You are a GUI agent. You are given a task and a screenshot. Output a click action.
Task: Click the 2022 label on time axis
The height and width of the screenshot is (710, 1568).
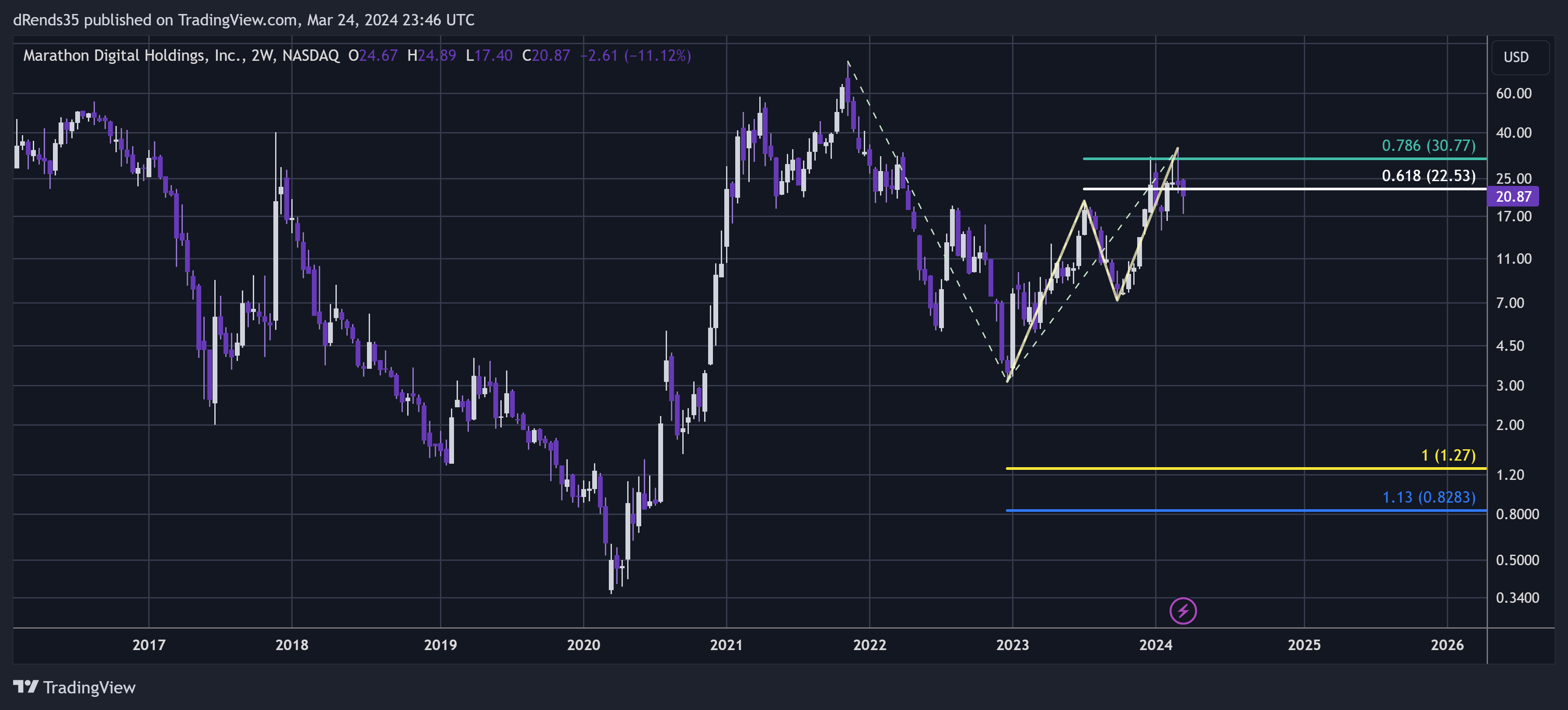pos(869,645)
